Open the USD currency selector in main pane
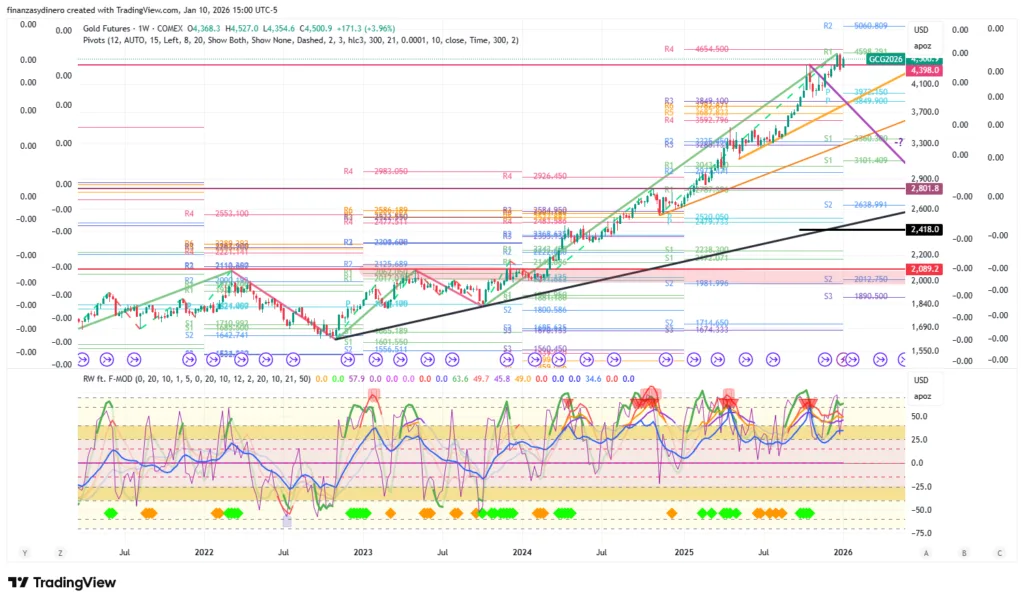The width and height of the screenshot is (1024, 603). (922, 30)
